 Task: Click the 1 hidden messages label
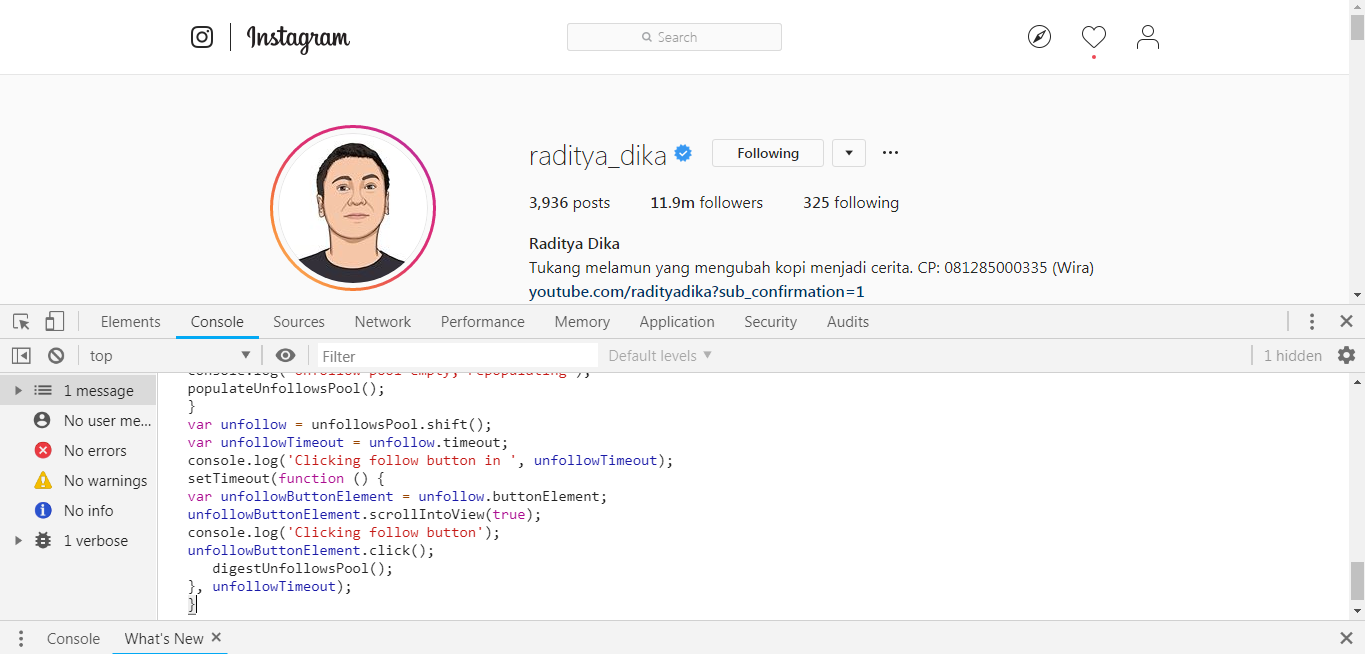pos(1293,356)
